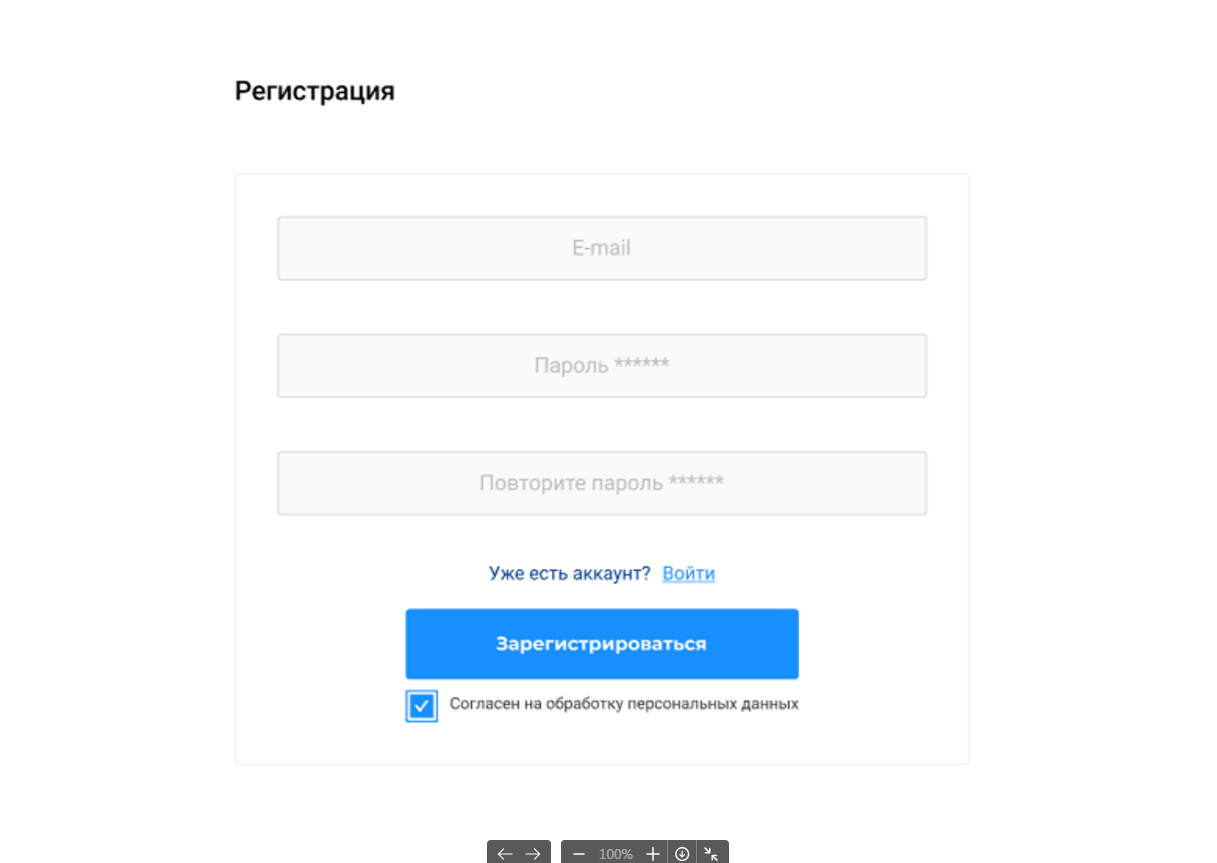
Task: Focus the Пароль password field
Action: point(601,365)
